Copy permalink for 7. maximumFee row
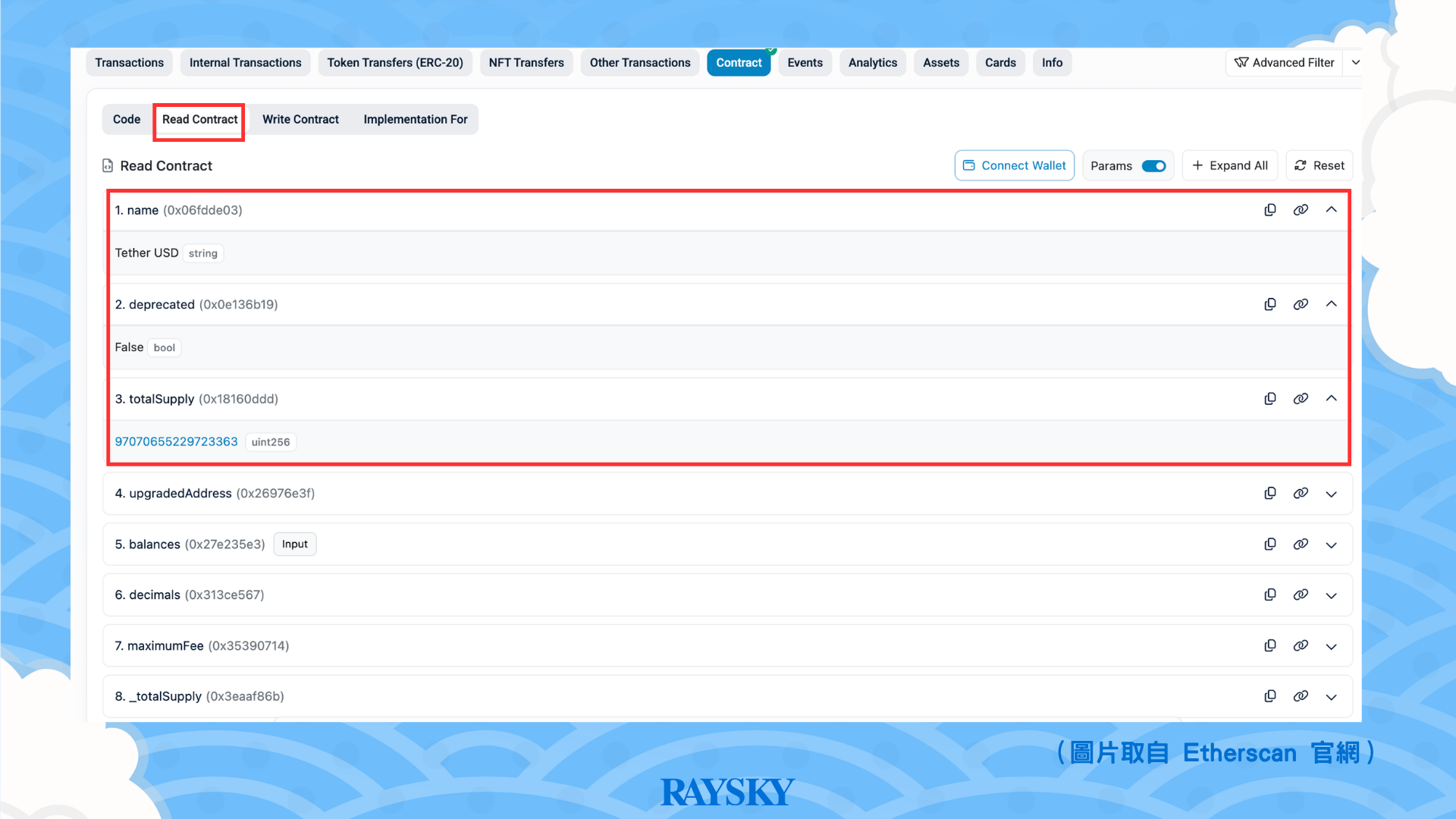Viewport: 1456px width, 819px height. (1301, 646)
